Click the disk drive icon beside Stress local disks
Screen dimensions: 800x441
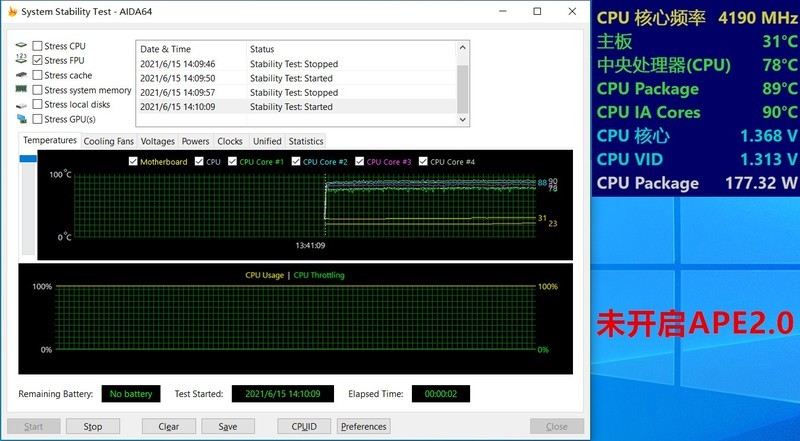[21, 105]
